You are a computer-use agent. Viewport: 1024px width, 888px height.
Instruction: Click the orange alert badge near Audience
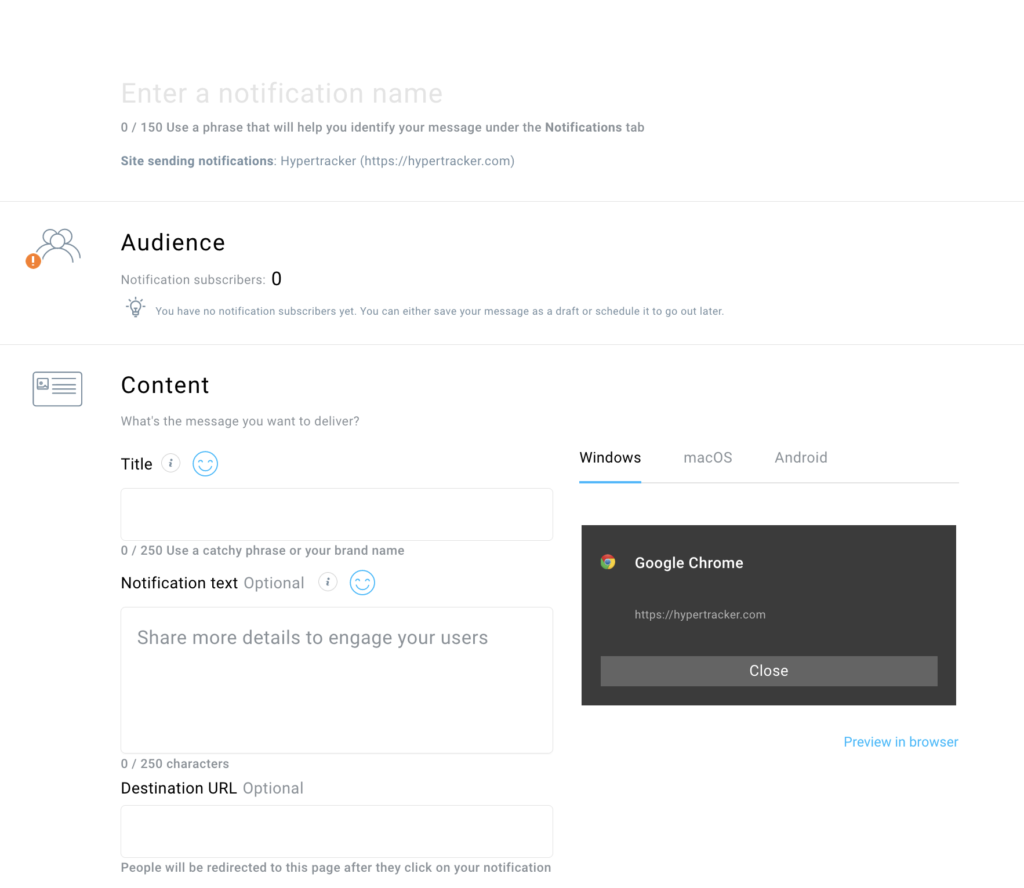point(32,261)
